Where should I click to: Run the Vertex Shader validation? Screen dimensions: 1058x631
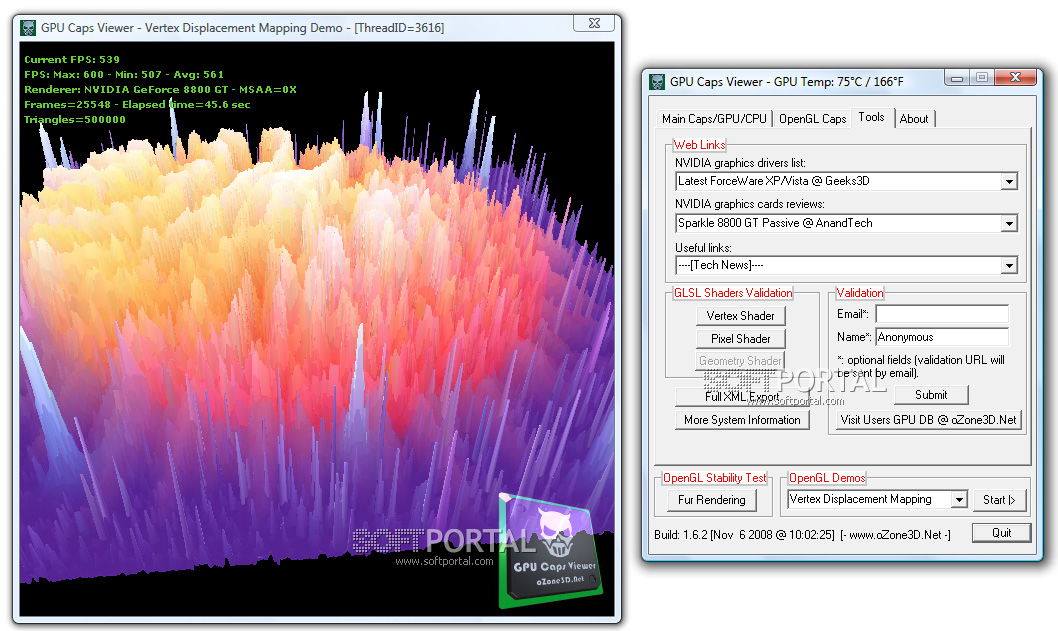pyautogui.click(x=740, y=316)
